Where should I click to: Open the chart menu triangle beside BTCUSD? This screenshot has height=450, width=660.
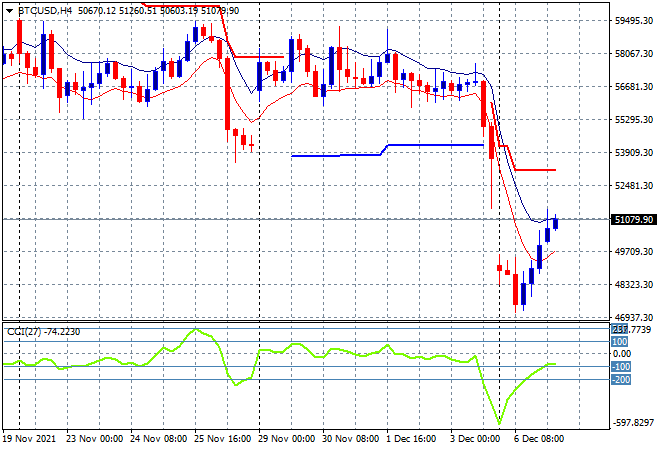(9, 9)
